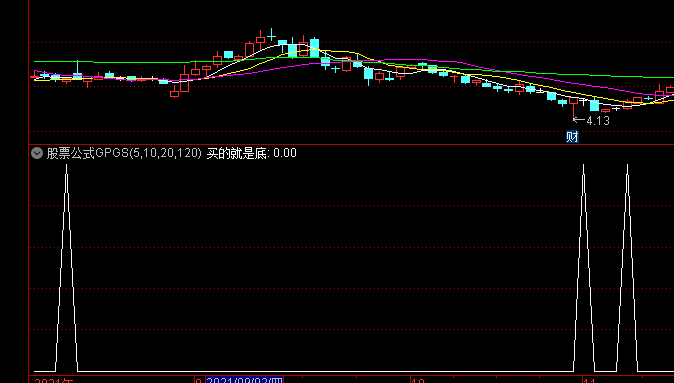This screenshot has height=383, width=674.
Task: Collapse the 股票公式GPGS indicator panel chevron
Action: [37, 153]
